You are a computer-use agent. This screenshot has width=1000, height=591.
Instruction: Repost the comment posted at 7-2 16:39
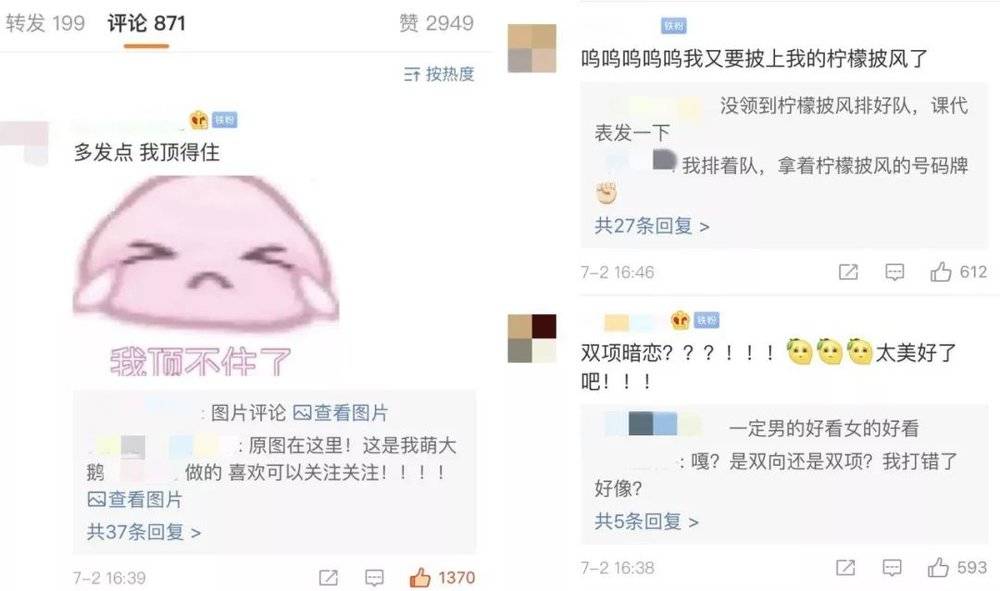tap(328, 578)
